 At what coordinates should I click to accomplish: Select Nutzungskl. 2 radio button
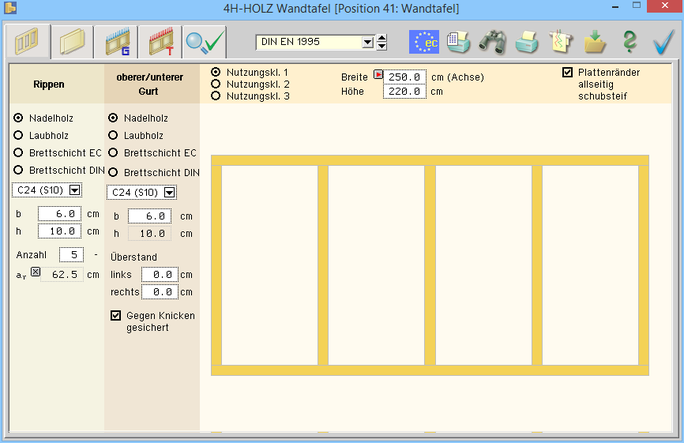[x=216, y=85]
